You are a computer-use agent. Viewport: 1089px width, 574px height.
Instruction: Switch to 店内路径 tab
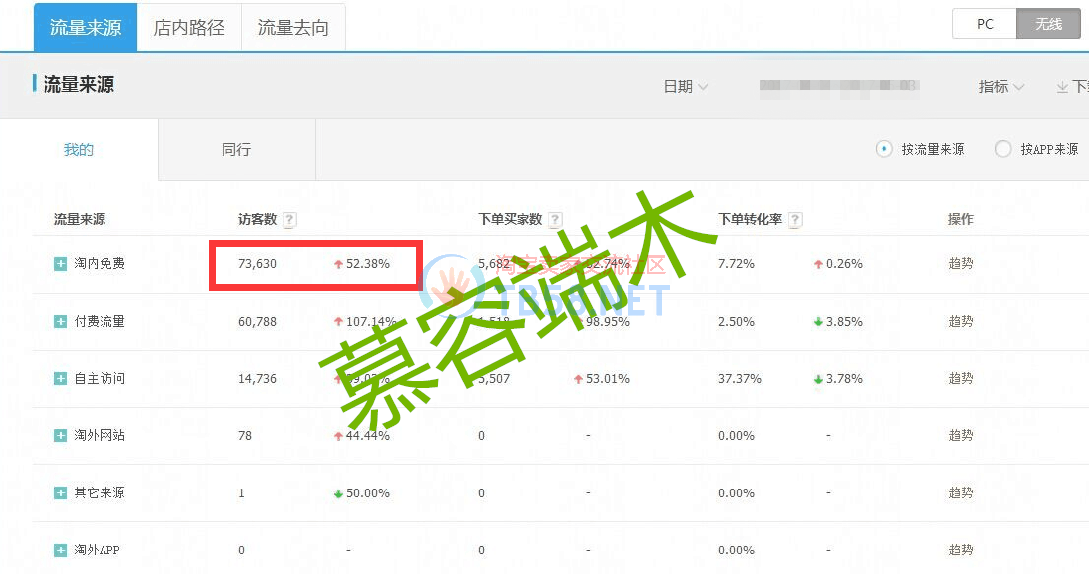coord(189,28)
